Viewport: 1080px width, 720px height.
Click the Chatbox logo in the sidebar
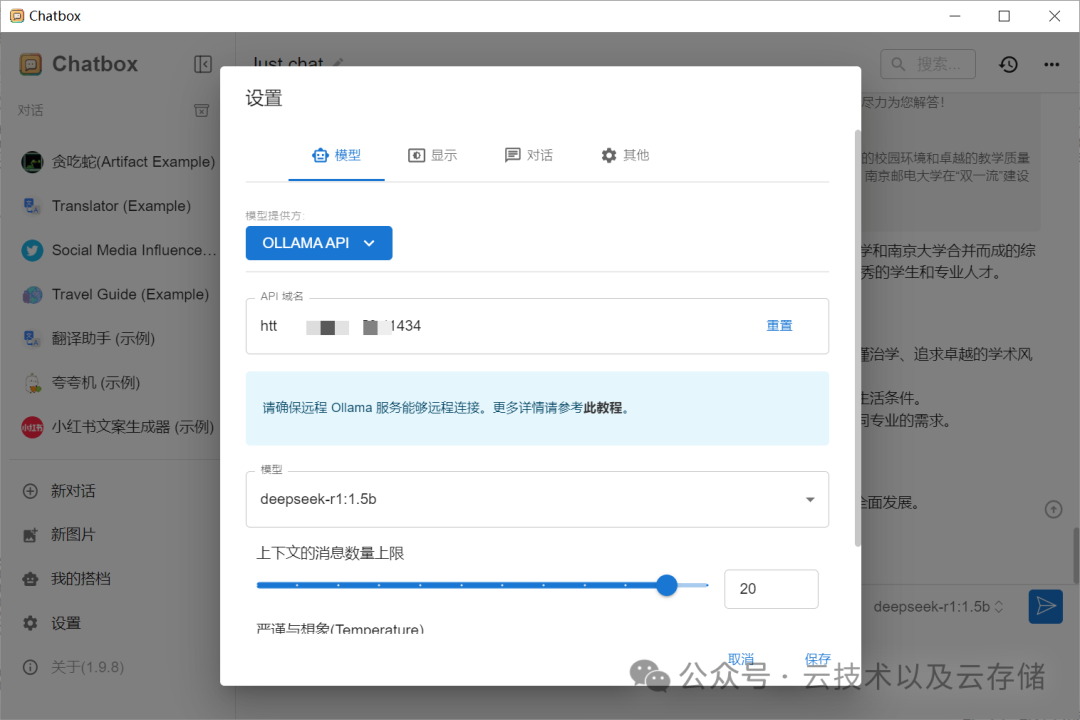pos(30,64)
